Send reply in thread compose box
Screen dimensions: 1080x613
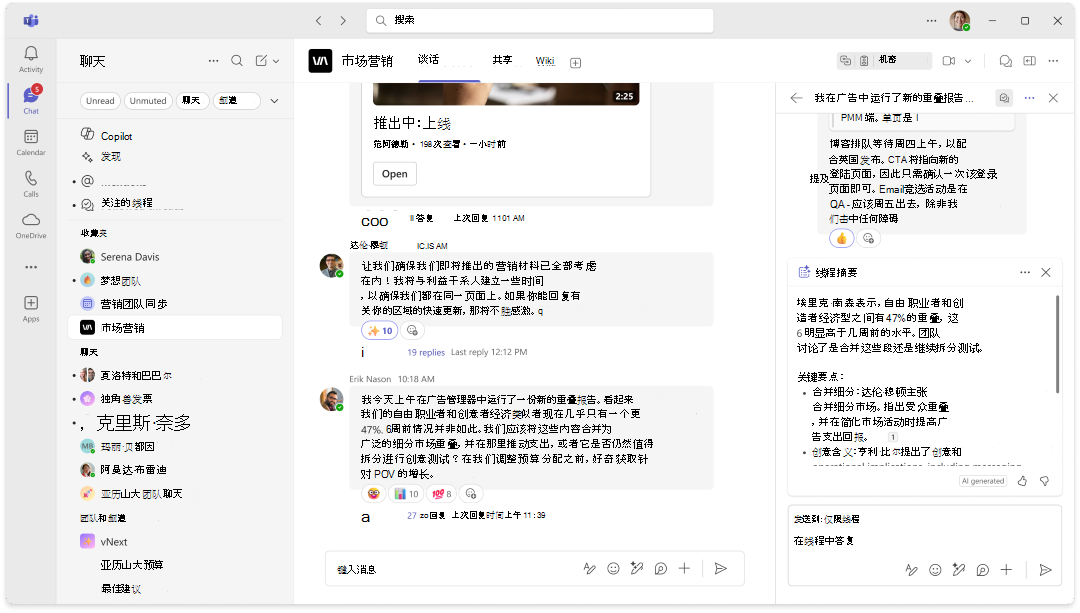[1045, 570]
